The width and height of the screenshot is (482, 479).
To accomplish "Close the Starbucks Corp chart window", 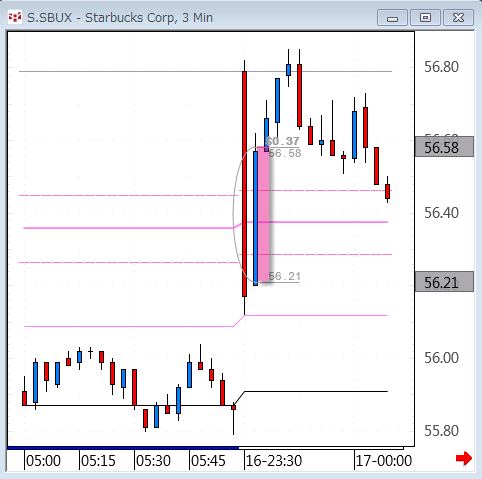I will [x=459, y=17].
